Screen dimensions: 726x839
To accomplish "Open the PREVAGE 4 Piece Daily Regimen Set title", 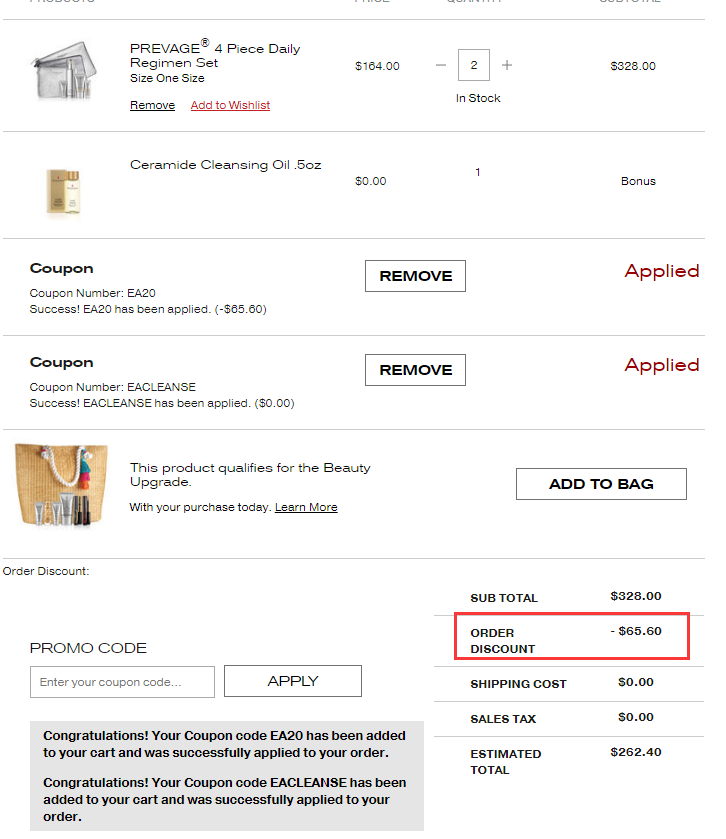I will pyautogui.click(x=215, y=55).
